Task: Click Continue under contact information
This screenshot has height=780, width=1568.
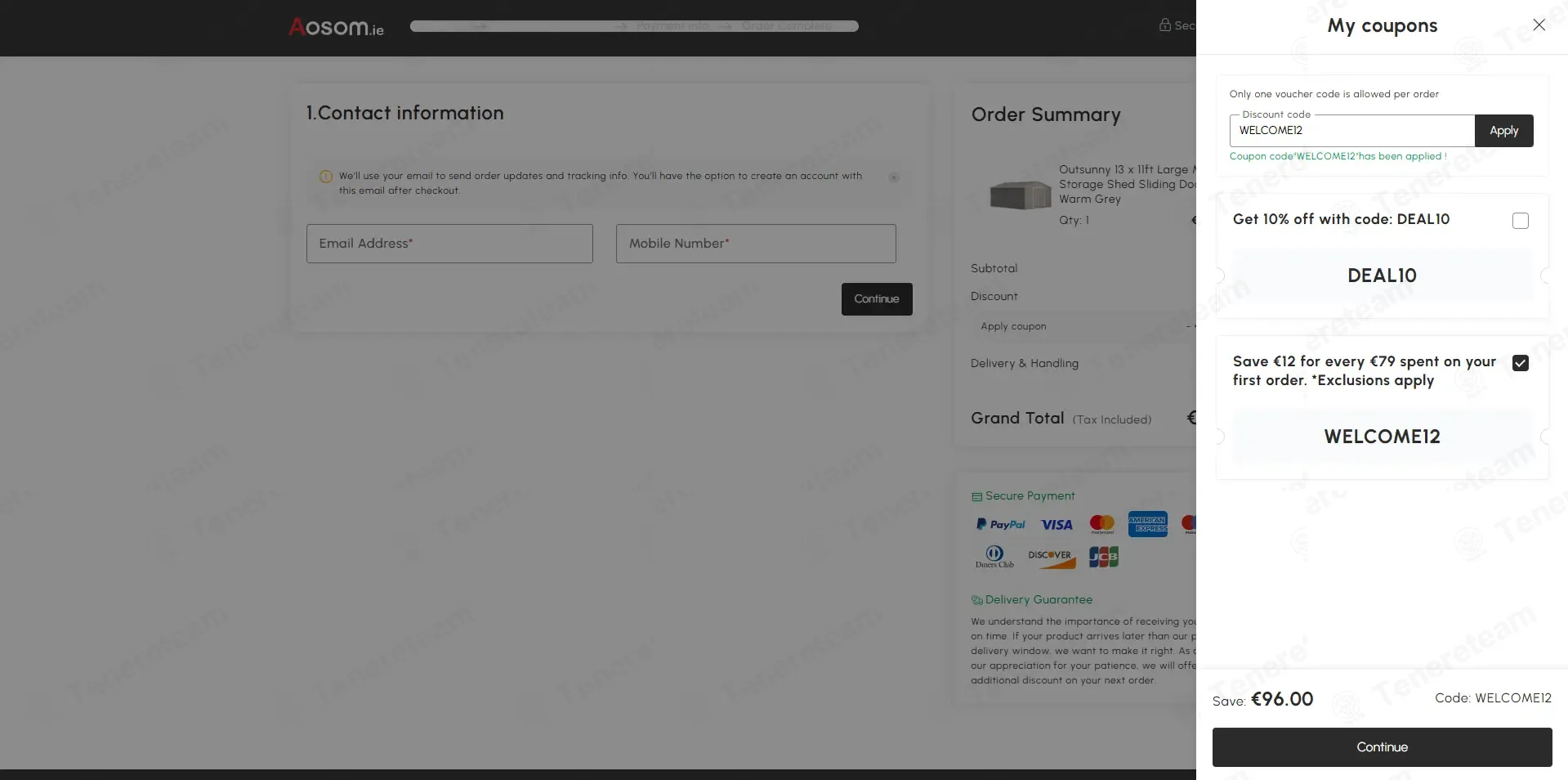Action: click(x=877, y=299)
